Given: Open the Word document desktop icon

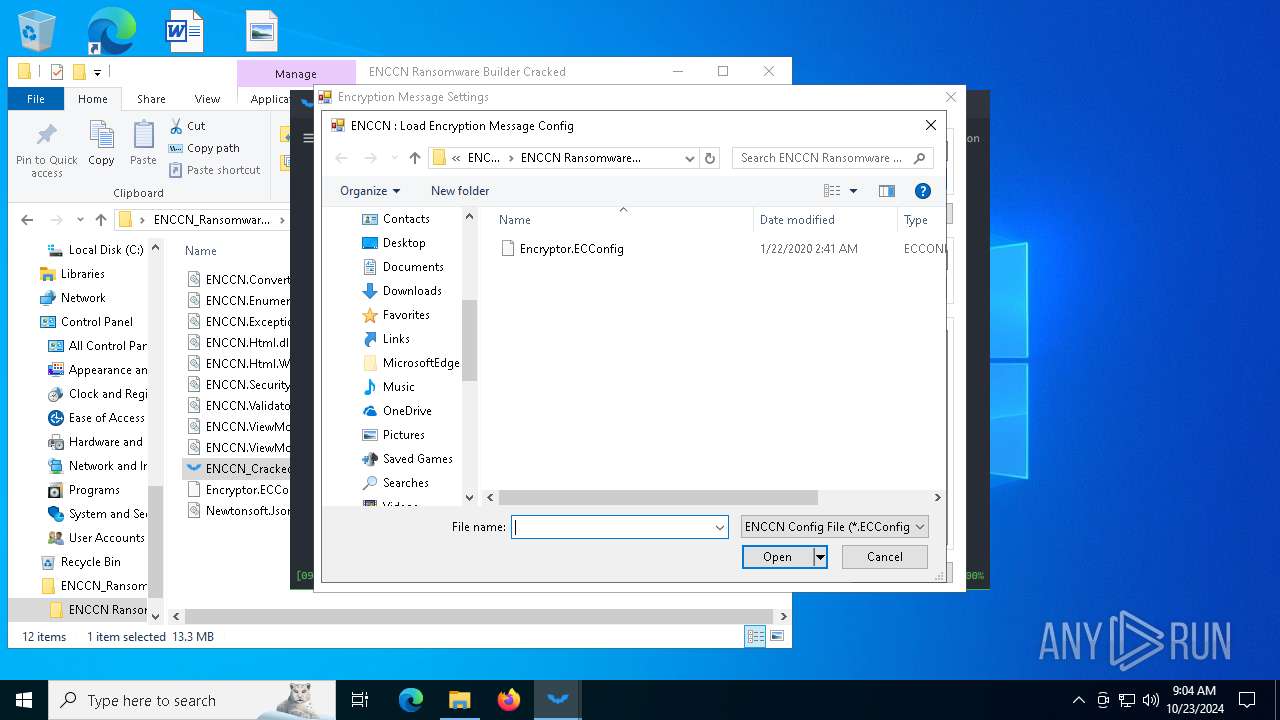Looking at the screenshot, I should click(x=185, y=31).
